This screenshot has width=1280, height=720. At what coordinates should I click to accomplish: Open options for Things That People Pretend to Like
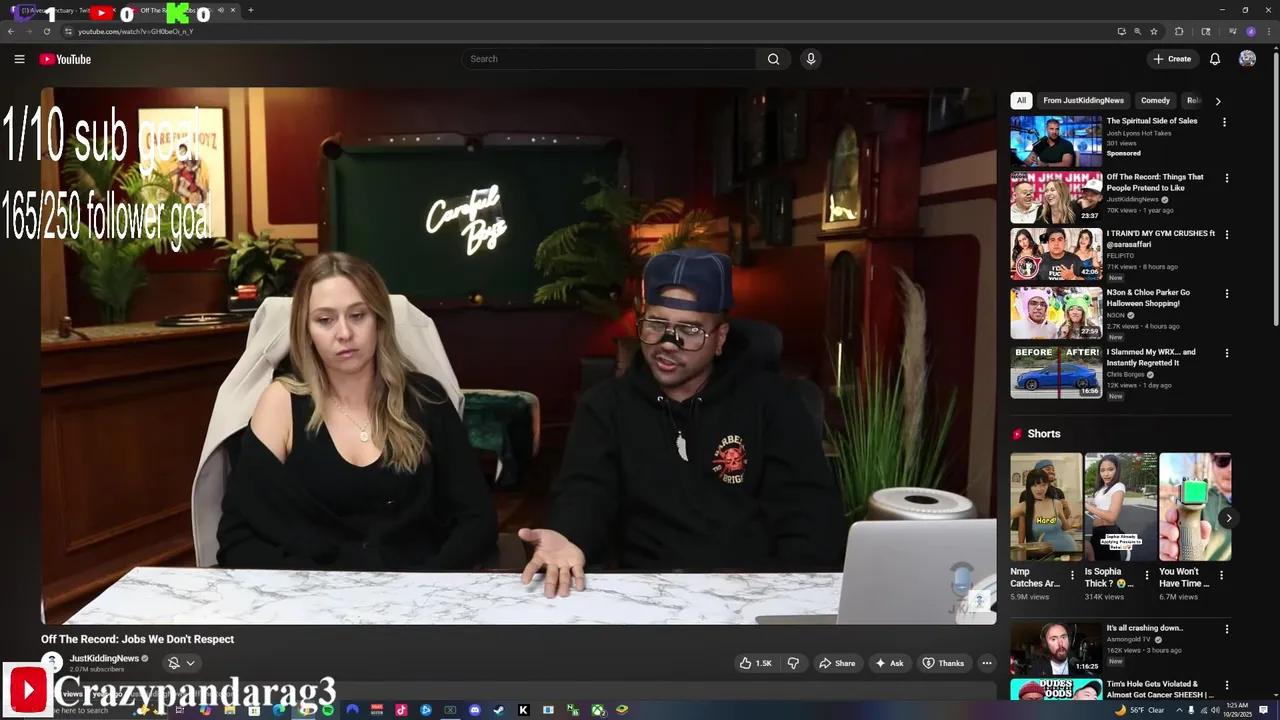[1227, 178]
